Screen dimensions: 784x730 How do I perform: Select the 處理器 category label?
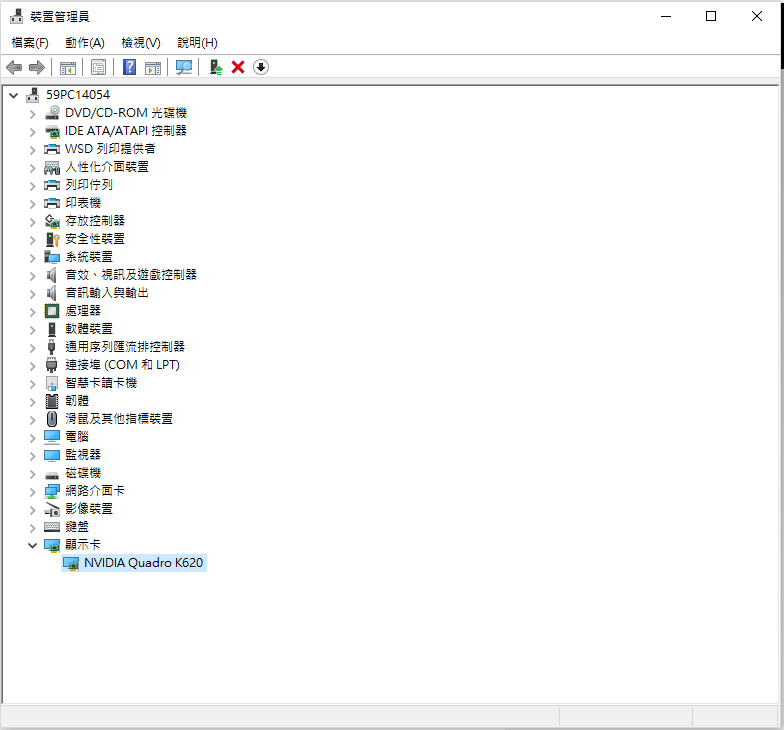pos(83,311)
